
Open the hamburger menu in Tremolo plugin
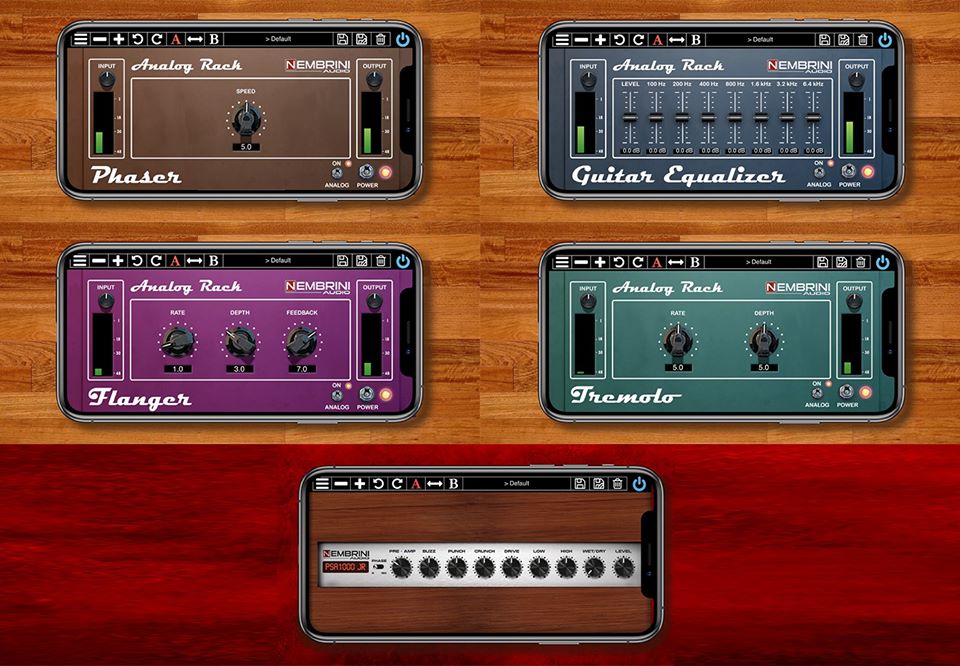coord(561,262)
